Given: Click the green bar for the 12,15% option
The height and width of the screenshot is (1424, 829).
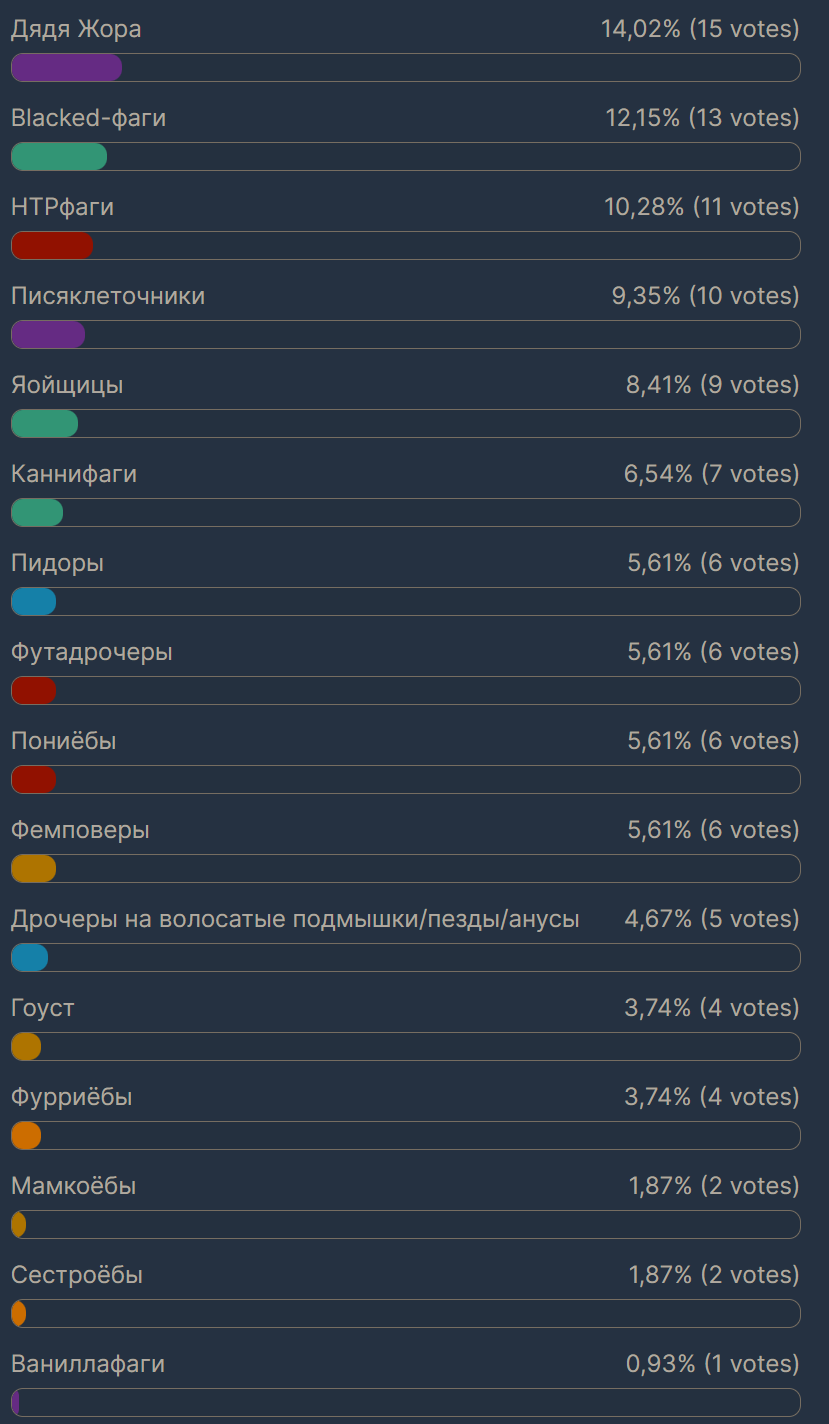Looking at the screenshot, I should [59, 156].
